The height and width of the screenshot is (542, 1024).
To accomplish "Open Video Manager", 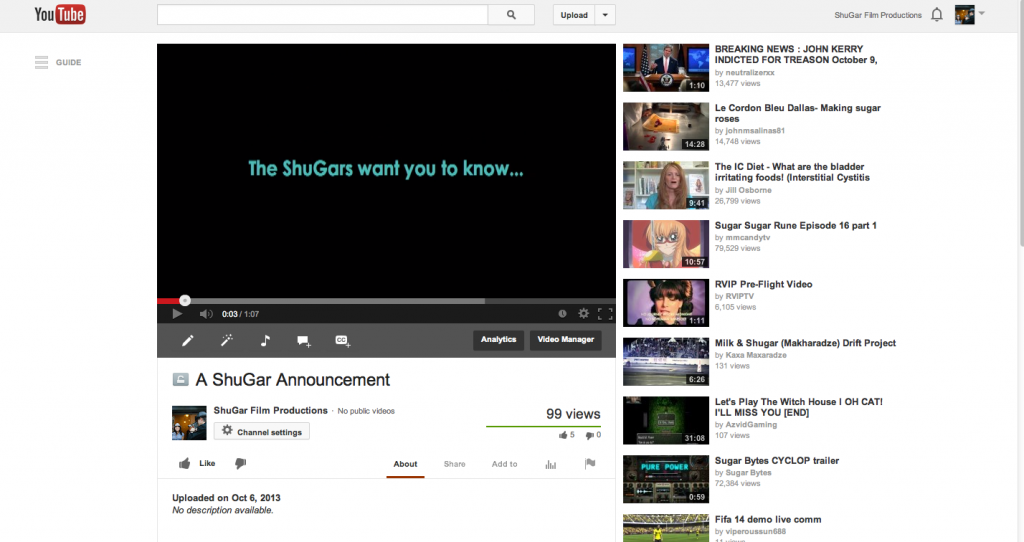I will [566, 340].
